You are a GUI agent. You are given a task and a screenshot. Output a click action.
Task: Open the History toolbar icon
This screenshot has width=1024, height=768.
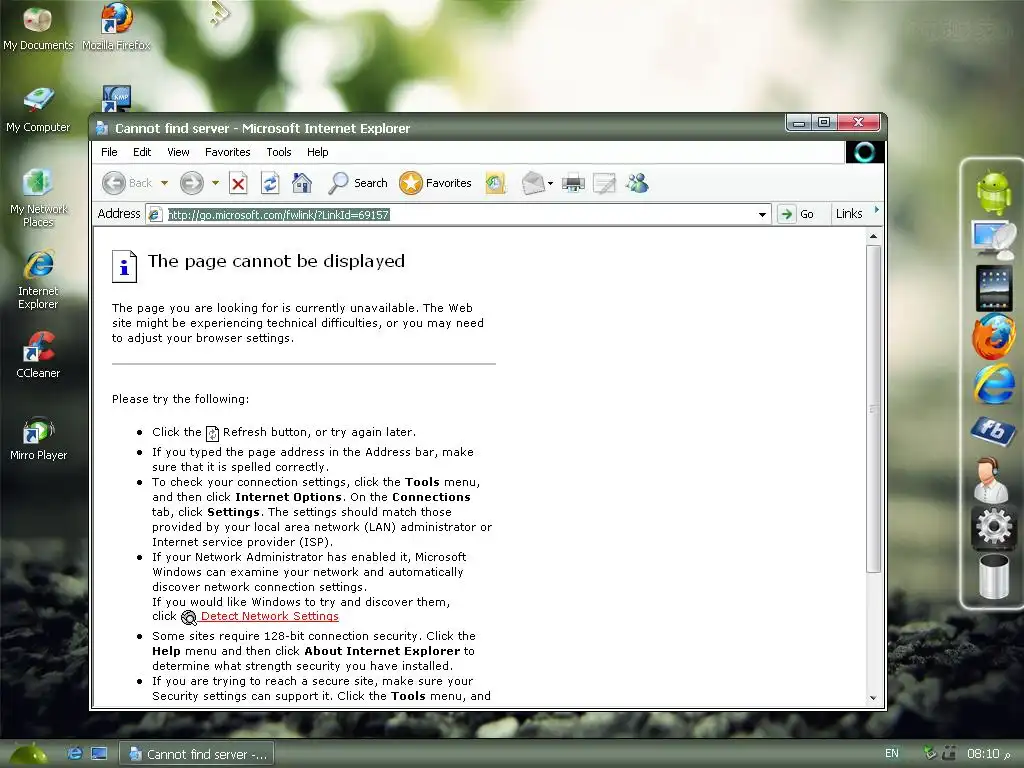coord(496,184)
